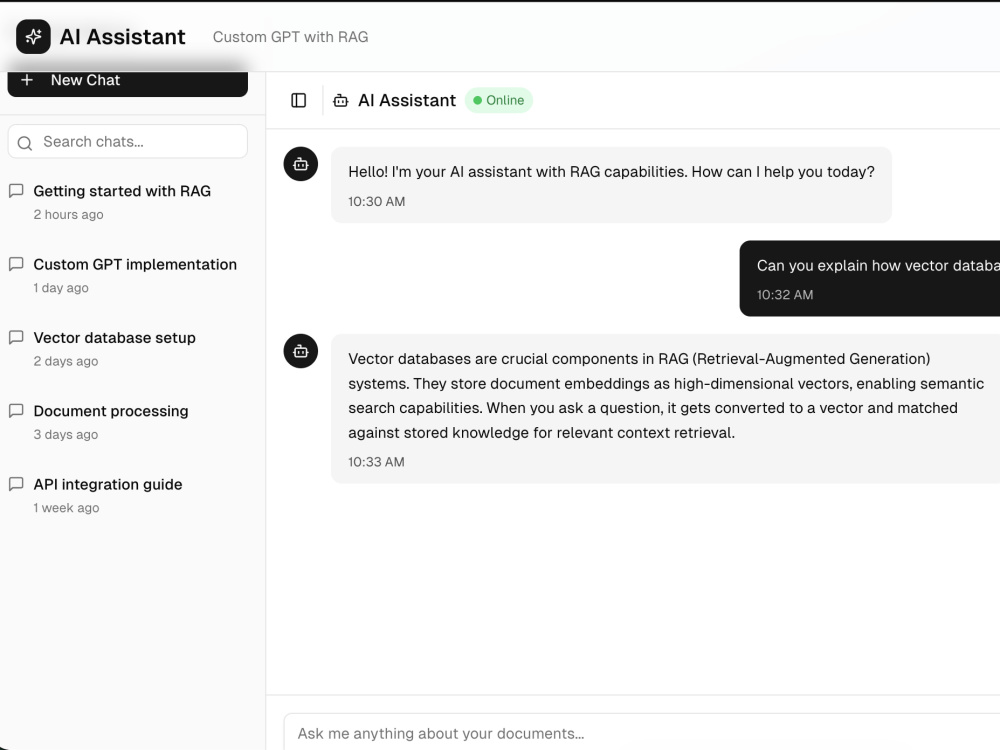Click the Vector databases reply text
The height and width of the screenshot is (750, 1000).
(666, 395)
